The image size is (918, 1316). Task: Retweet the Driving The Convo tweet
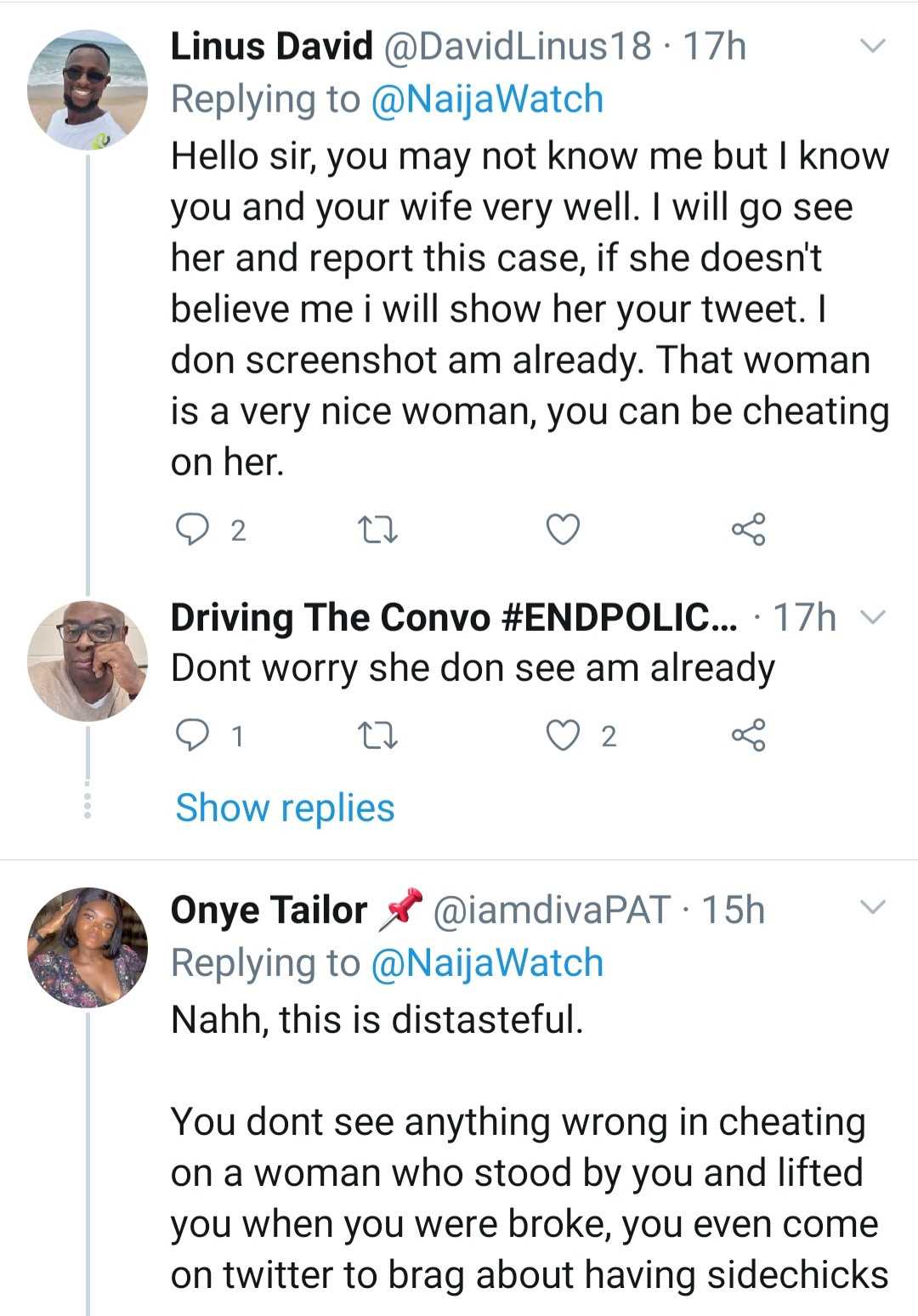click(377, 736)
